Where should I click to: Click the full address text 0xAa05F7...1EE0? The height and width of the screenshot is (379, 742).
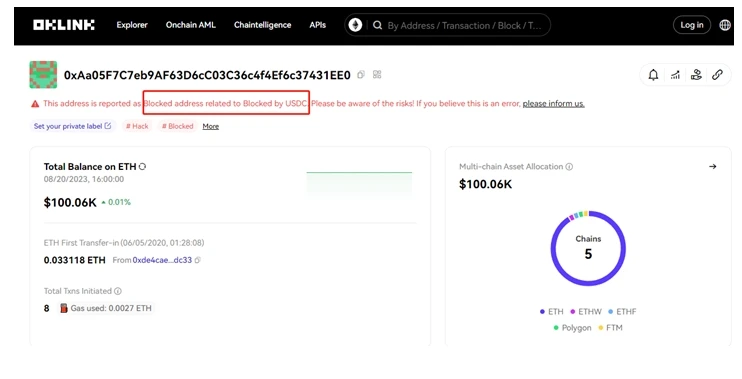(207, 75)
